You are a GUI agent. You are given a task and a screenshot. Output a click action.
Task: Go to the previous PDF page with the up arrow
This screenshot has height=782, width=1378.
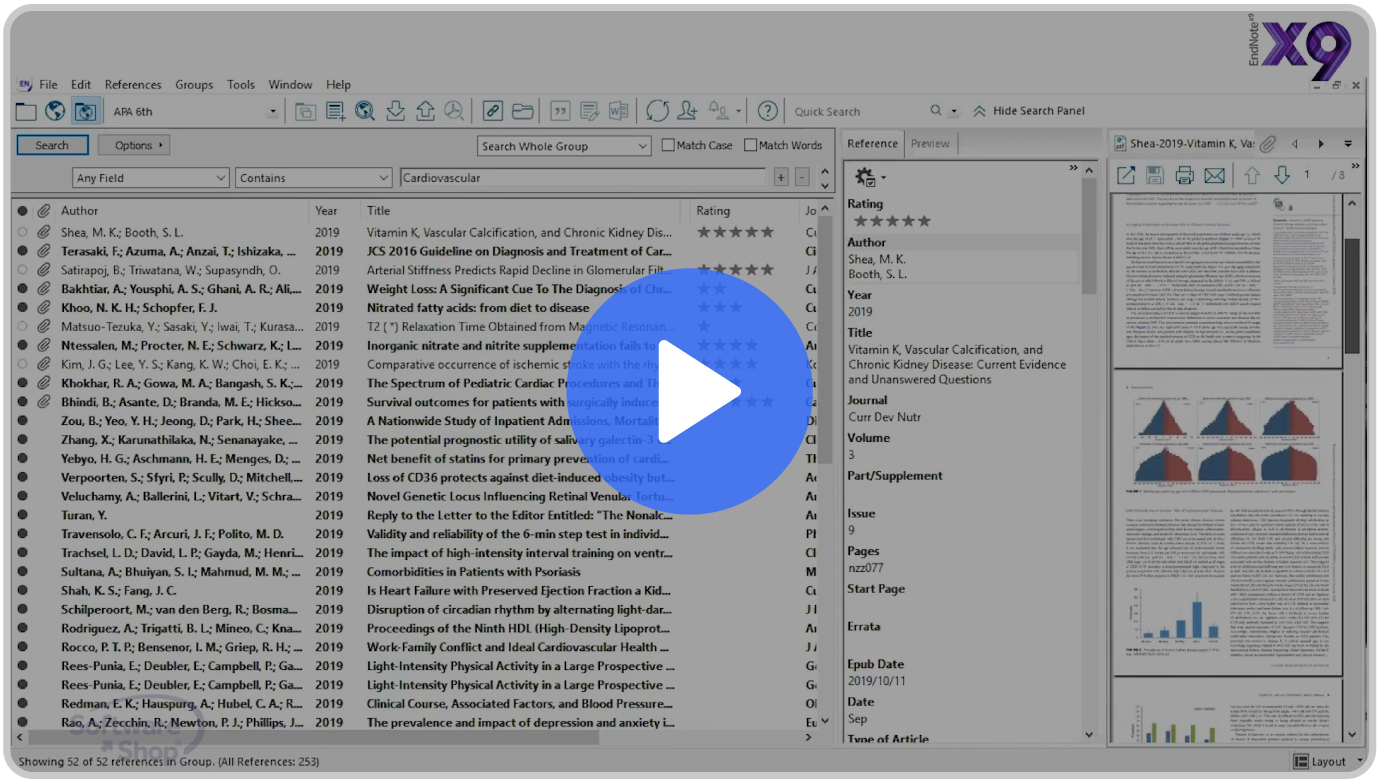(x=1252, y=176)
